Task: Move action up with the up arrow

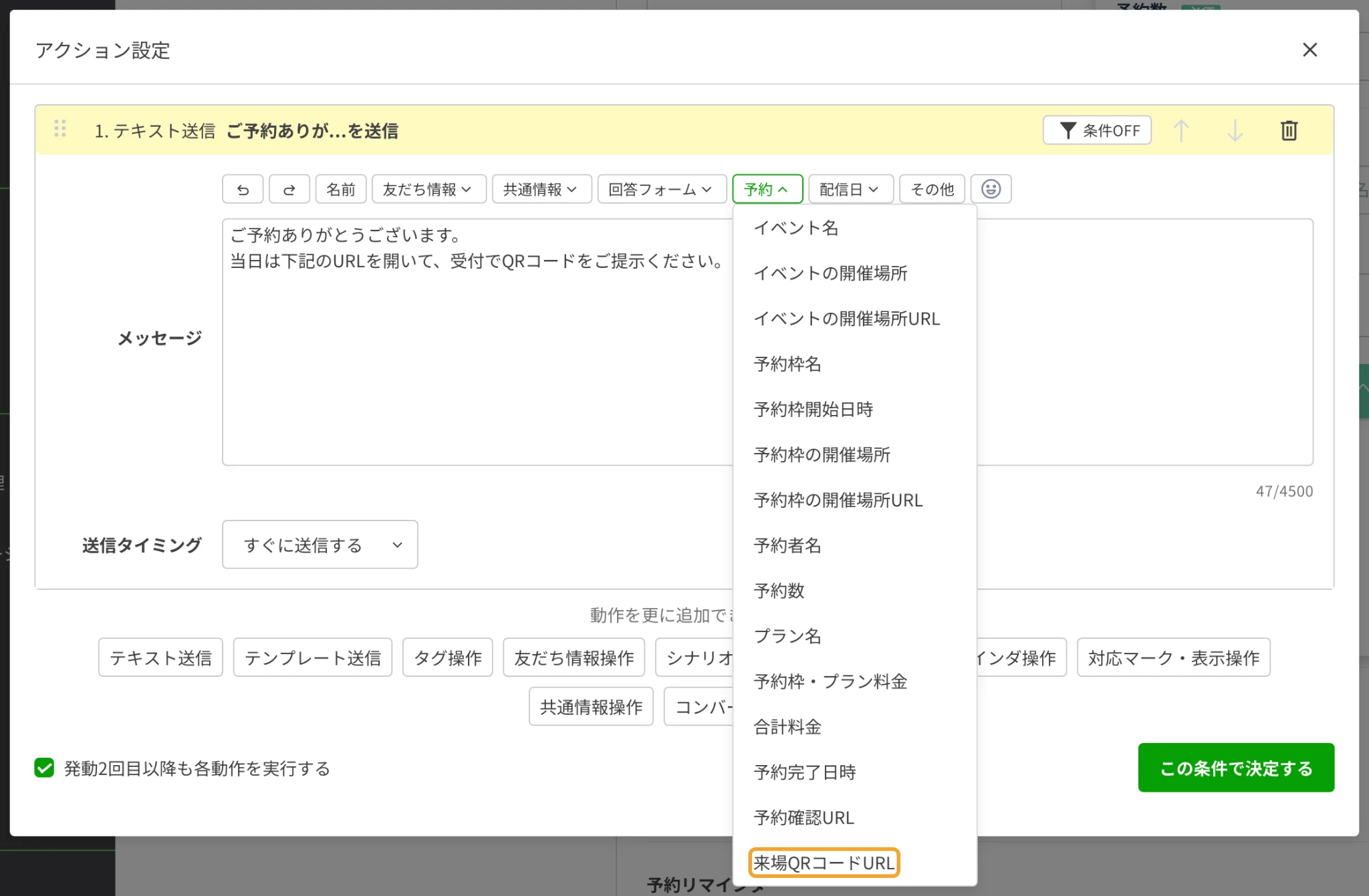Action: pyautogui.click(x=1181, y=130)
